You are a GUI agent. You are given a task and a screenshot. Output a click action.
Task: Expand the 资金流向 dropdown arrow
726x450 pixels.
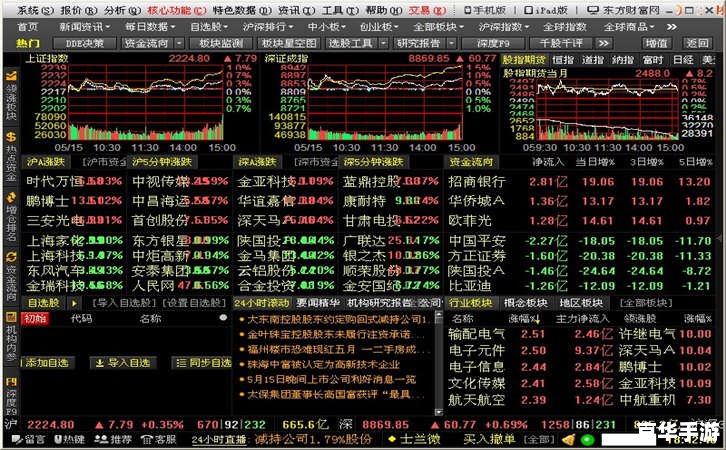point(179,44)
